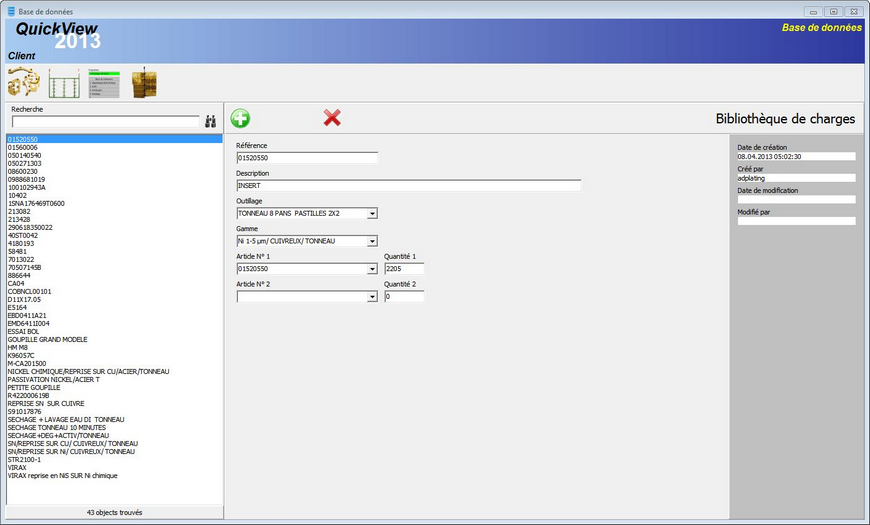Select list entry COBNCL00101
The height and width of the screenshot is (525, 870).
pyautogui.click(x=114, y=292)
